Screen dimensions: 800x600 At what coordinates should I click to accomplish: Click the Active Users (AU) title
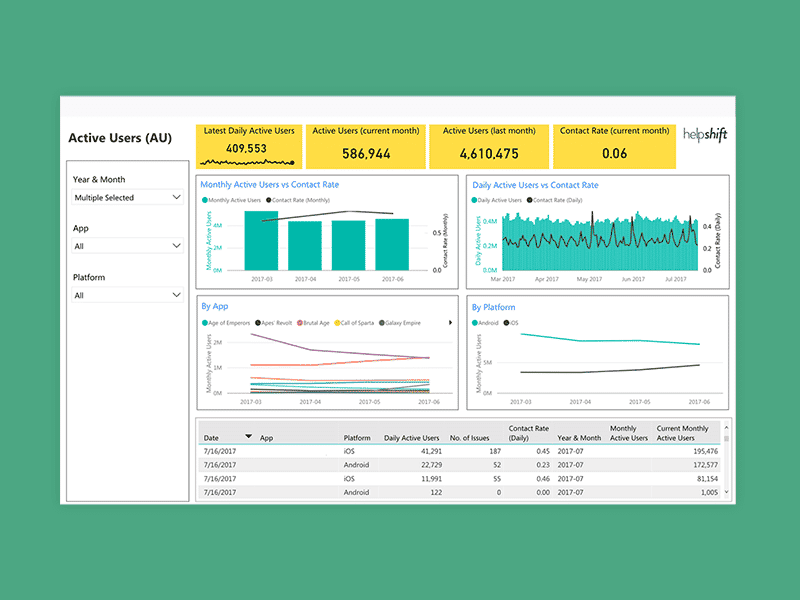coord(118,138)
